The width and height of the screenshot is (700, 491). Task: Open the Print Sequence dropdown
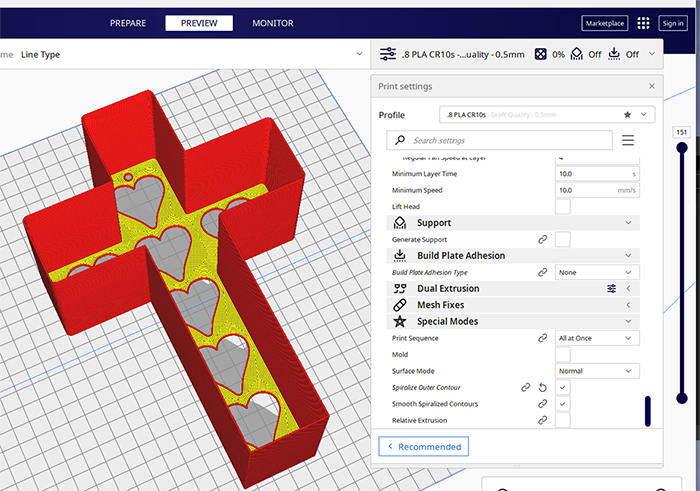click(597, 339)
